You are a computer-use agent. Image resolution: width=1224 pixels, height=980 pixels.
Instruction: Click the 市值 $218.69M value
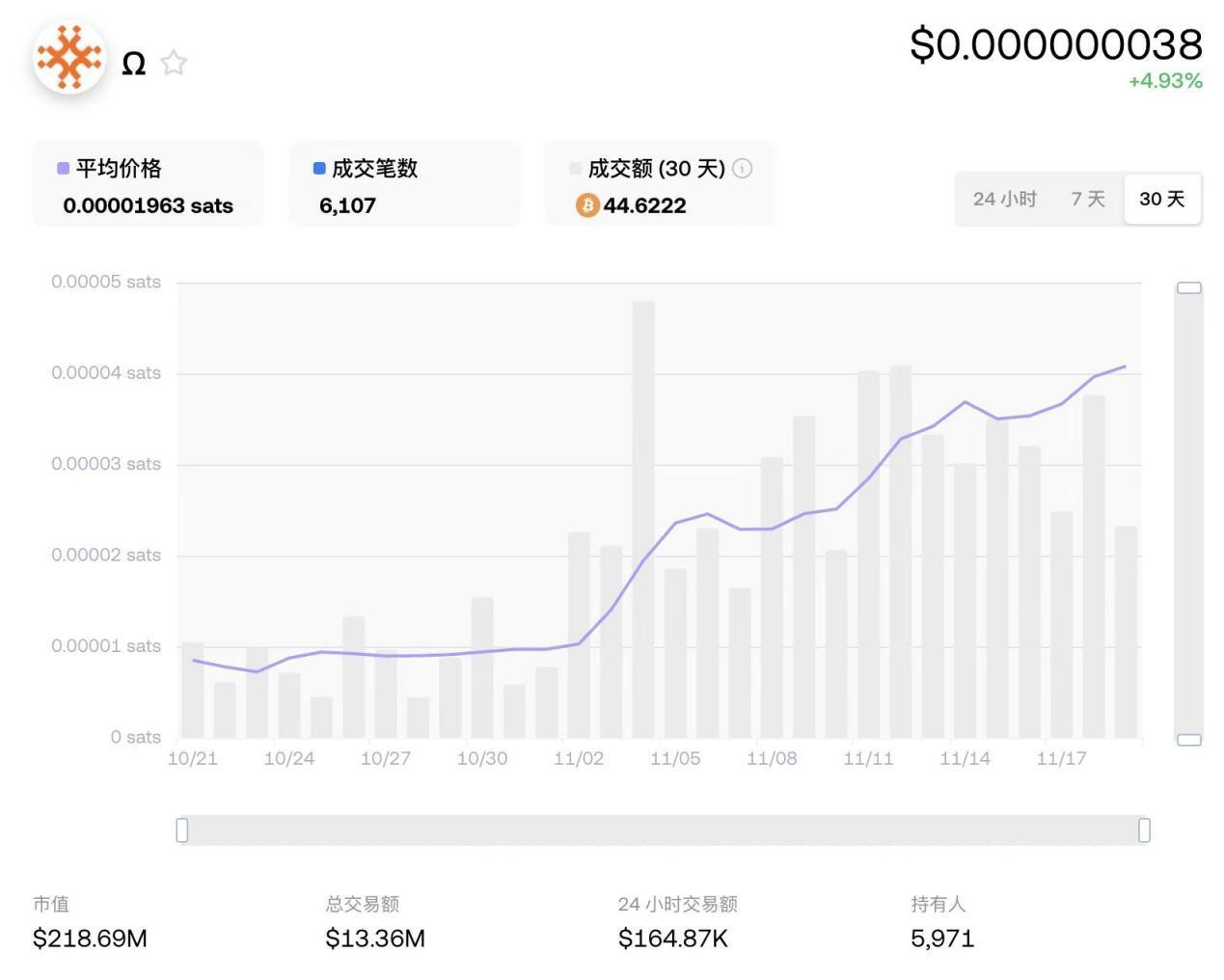pos(90,938)
